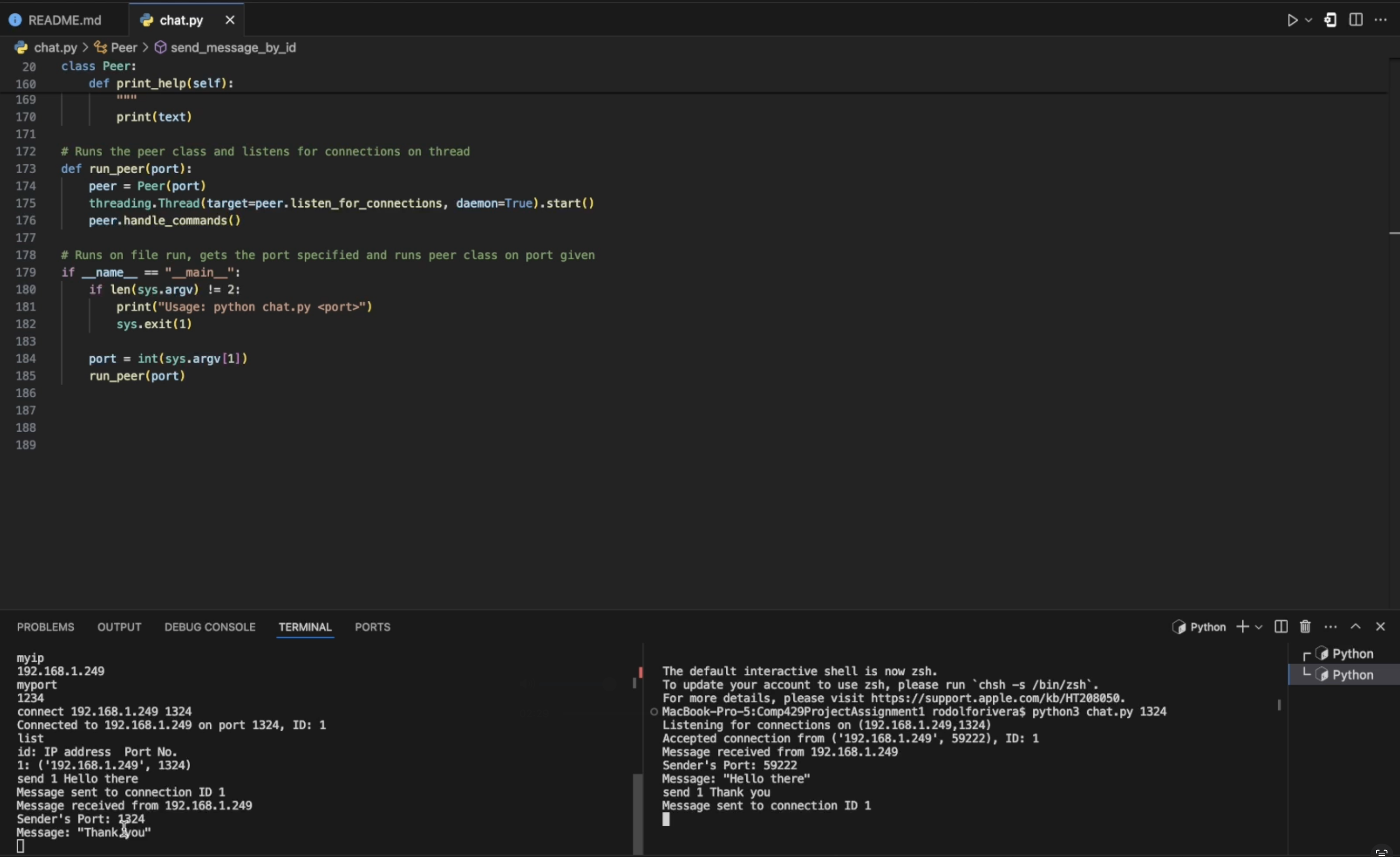Switch to the README.md tab
This screenshot has width=1400, height=857.
coord(64,21)
